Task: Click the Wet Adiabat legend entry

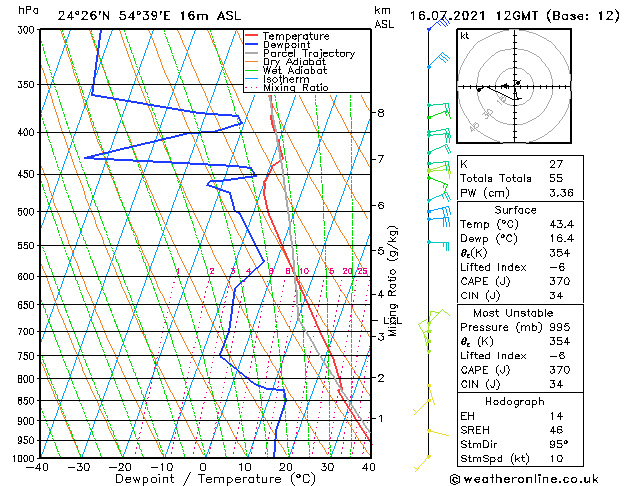Action: (x=286, y=70)
